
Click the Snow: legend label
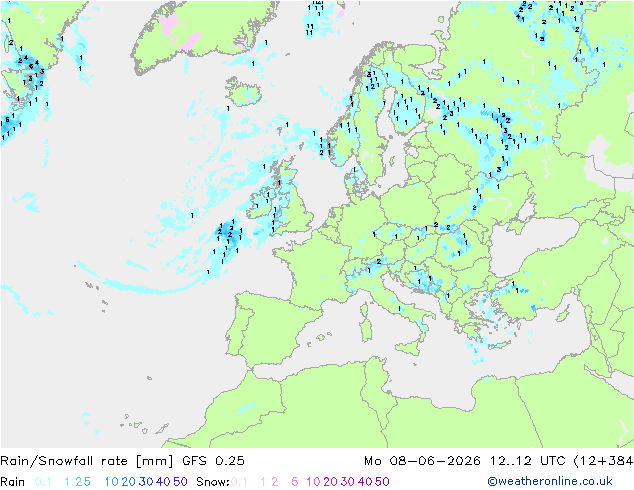point(213,482)
